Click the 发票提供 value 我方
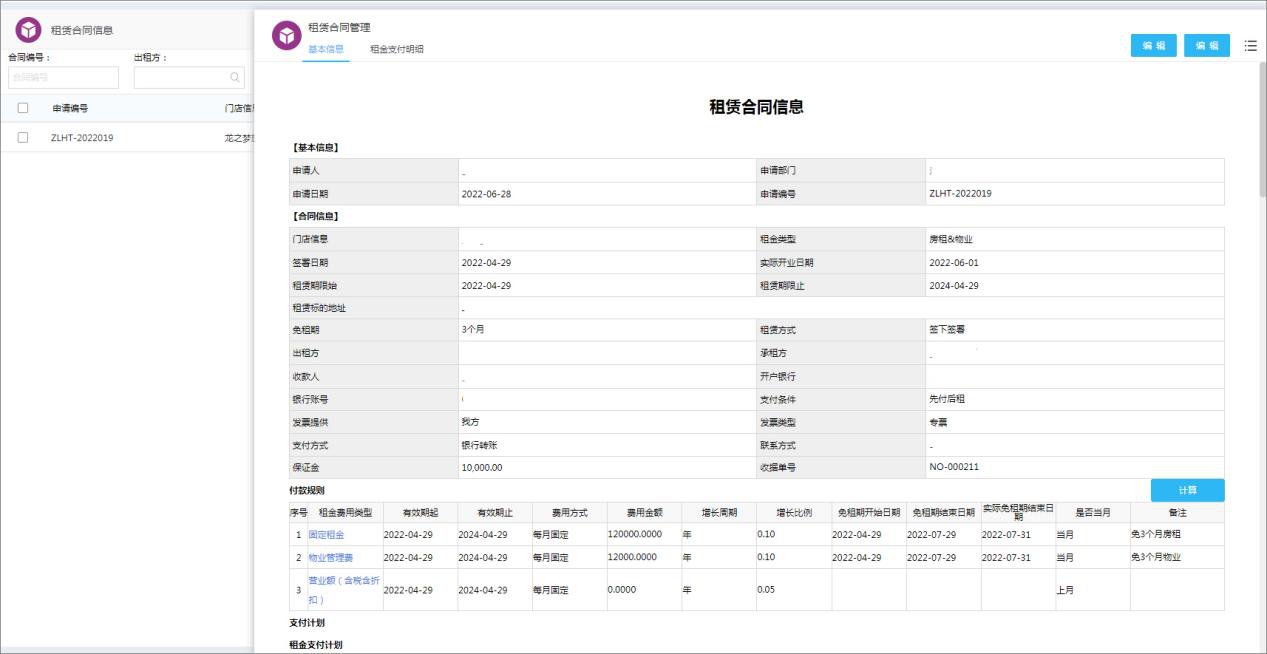The image size is (1267, 654). coord(470,422)
